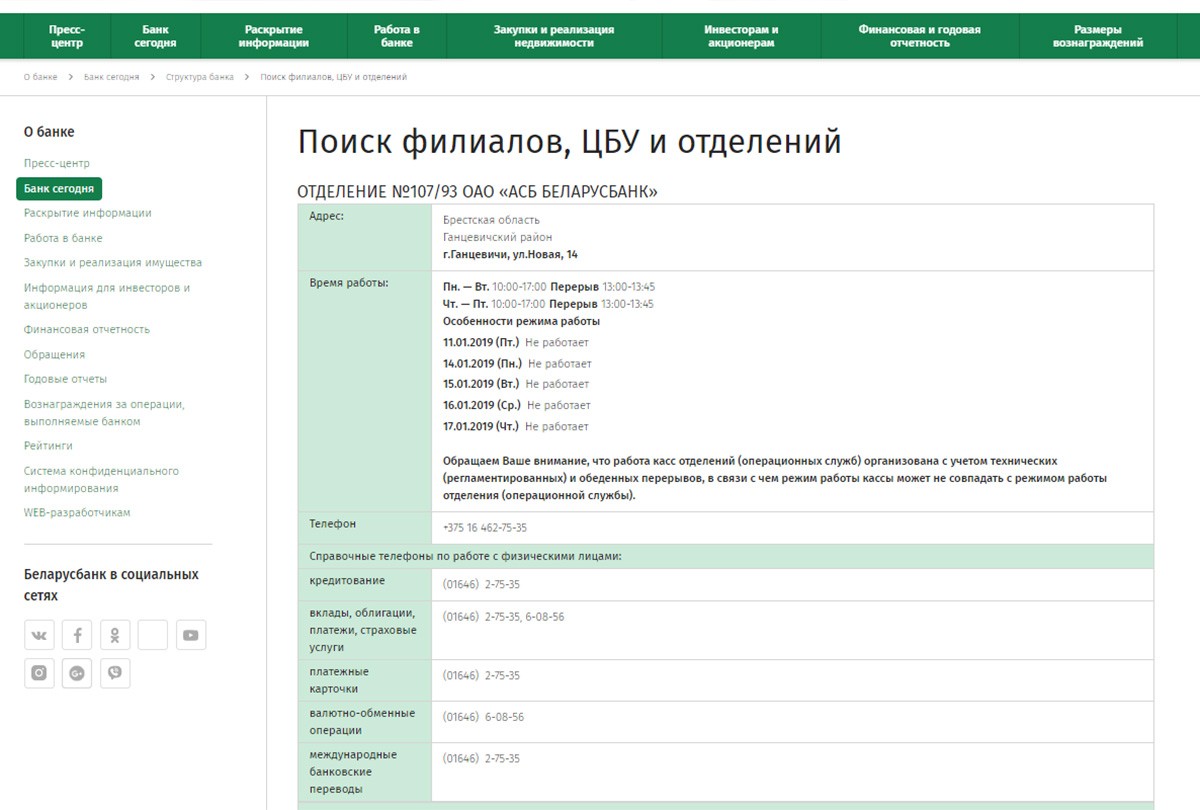The width and height of the screenshot is (1200, 810).
Task: Open the Вознаграждения за операции sidebar link
Action: coord(104,413)
